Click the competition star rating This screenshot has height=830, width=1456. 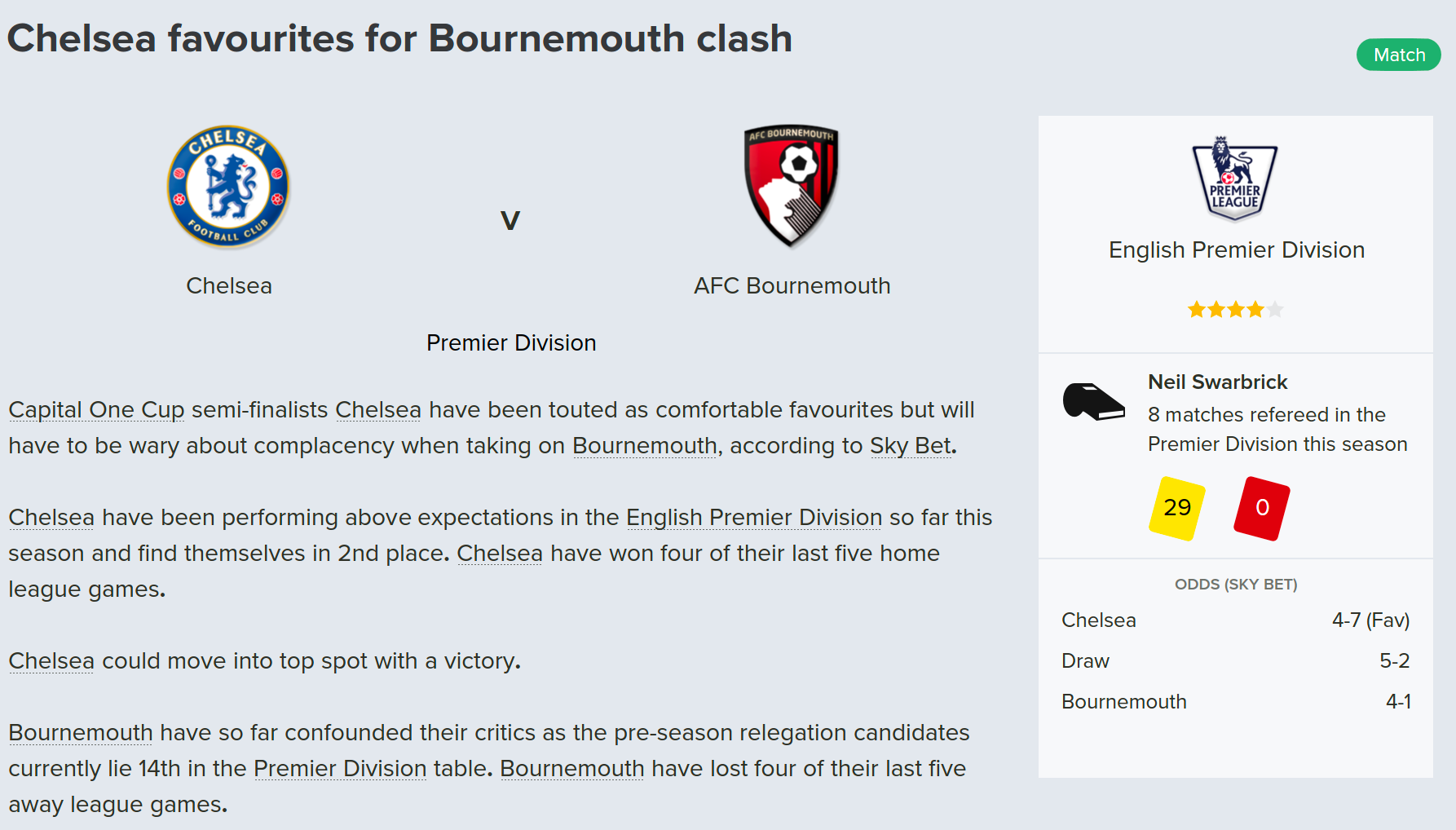pos(1235,310)
